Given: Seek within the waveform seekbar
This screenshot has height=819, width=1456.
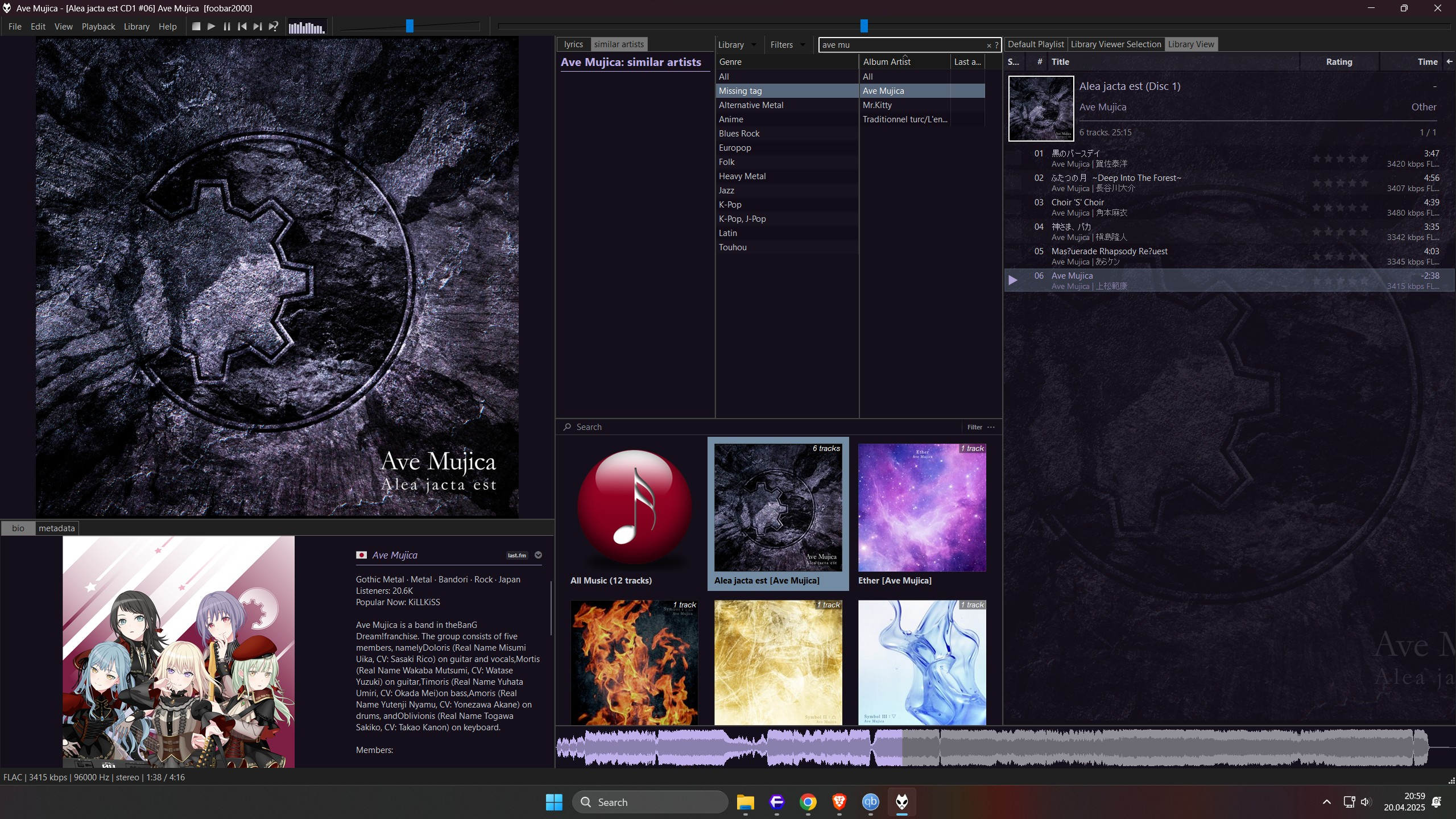Looking at the screenshot, I should (x=1006, y=747).
